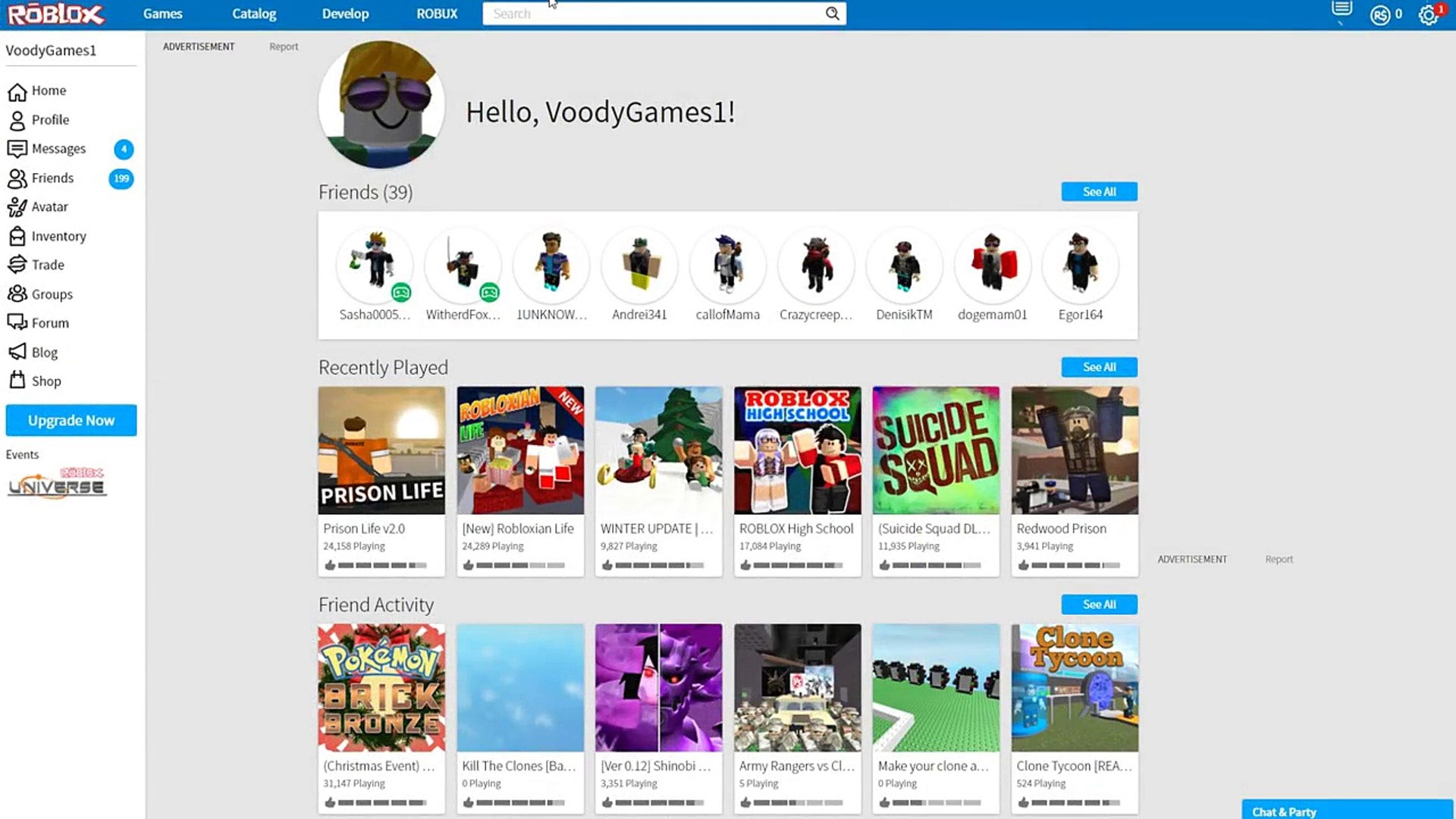Open the Trade icon in the sidebar
The width and height of the screenshot is (1456, 819).
coord(17,265)
